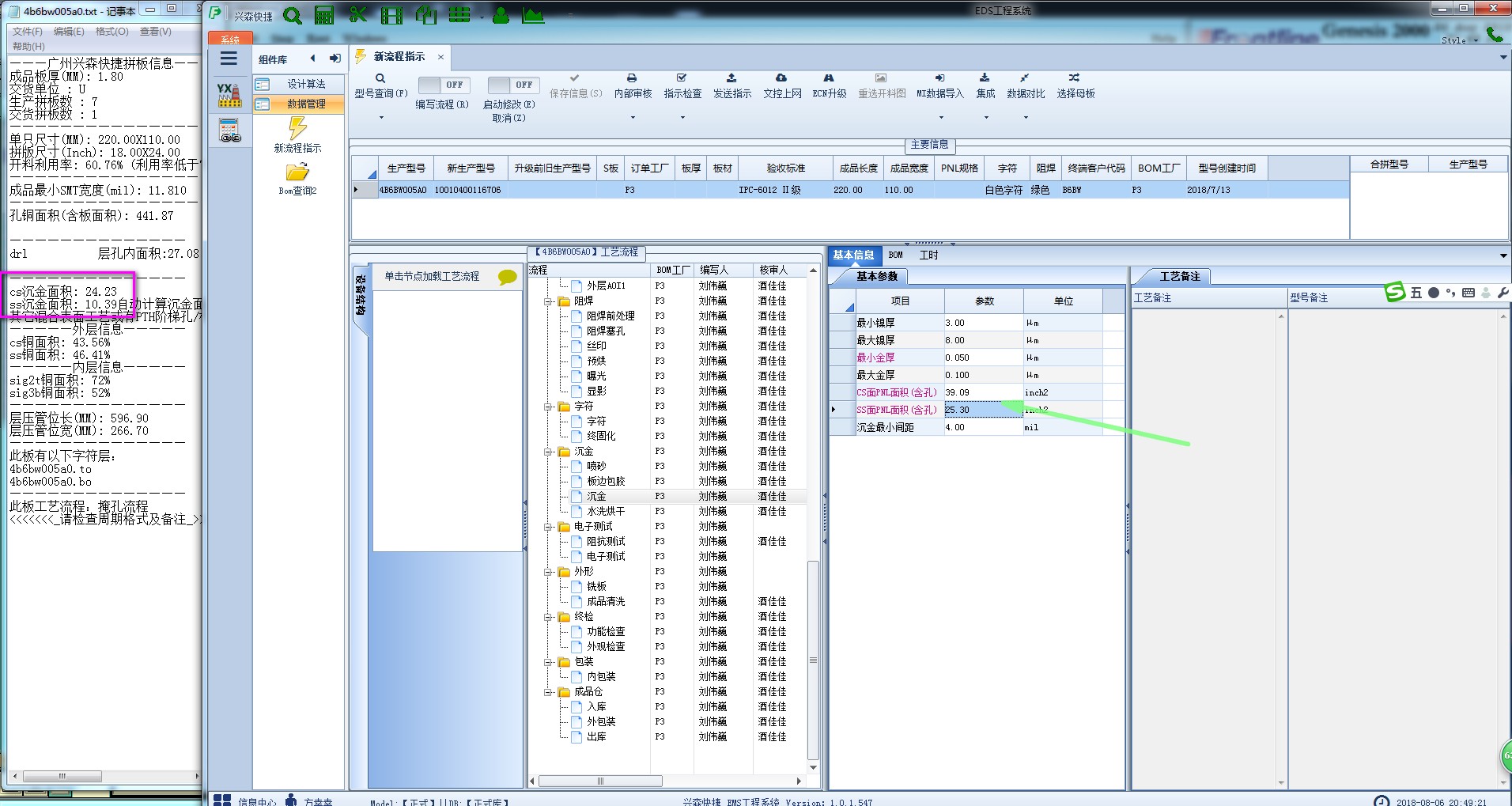
Task: Open the dropdown arrow under MI数据导入
Action: click(941, 118)
